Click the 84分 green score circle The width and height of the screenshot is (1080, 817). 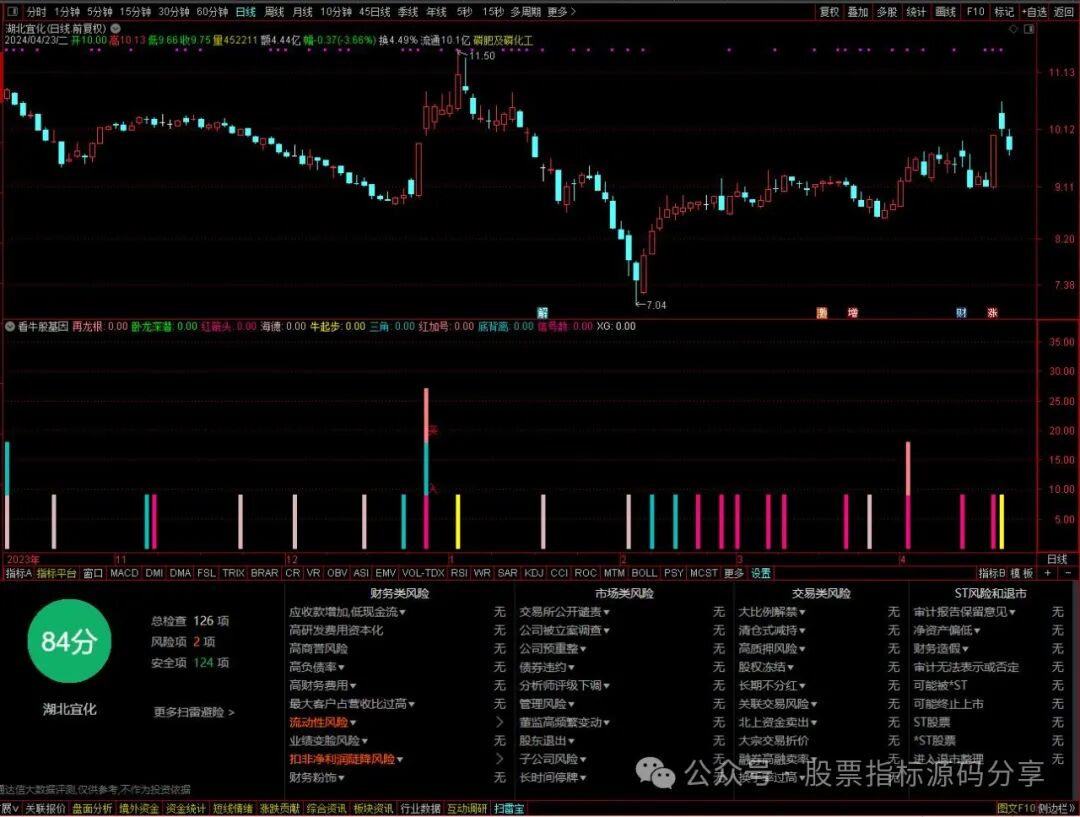[x=69, y=641]
